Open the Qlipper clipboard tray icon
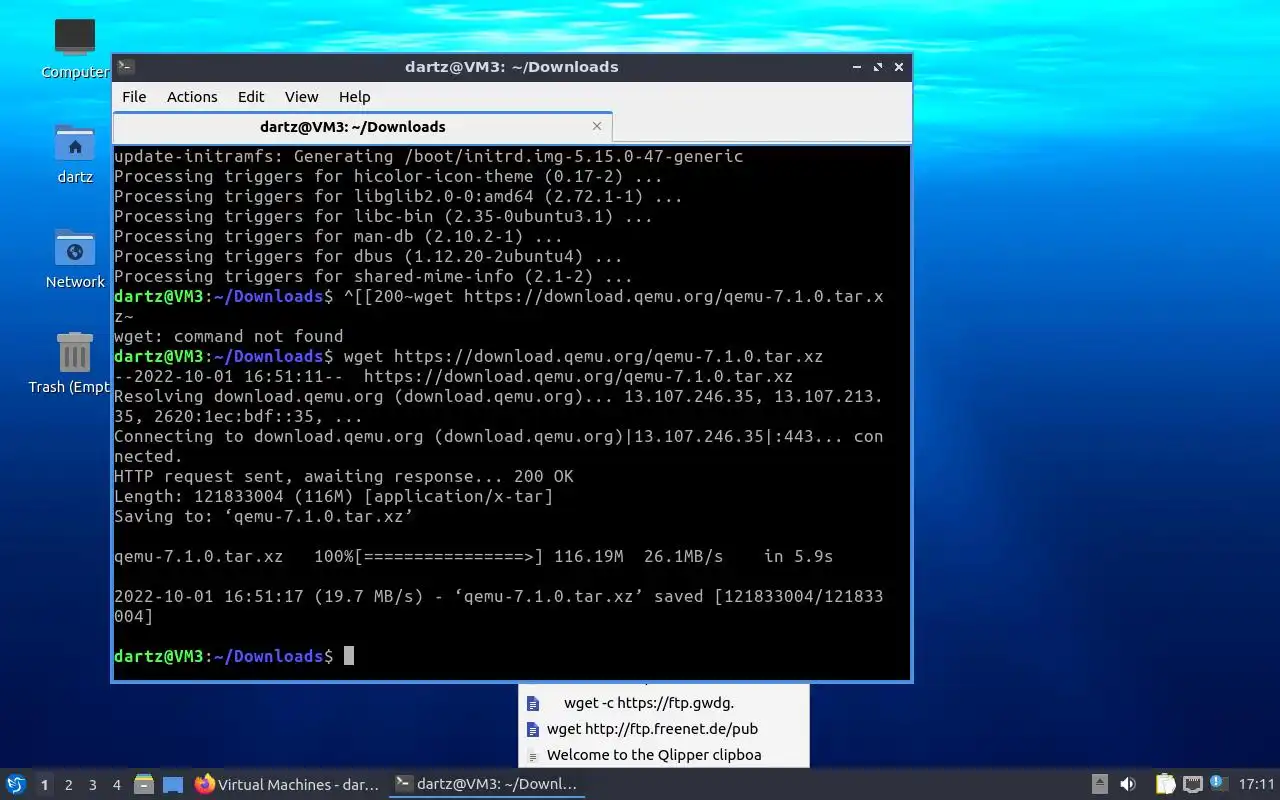 pos(1165,784)
